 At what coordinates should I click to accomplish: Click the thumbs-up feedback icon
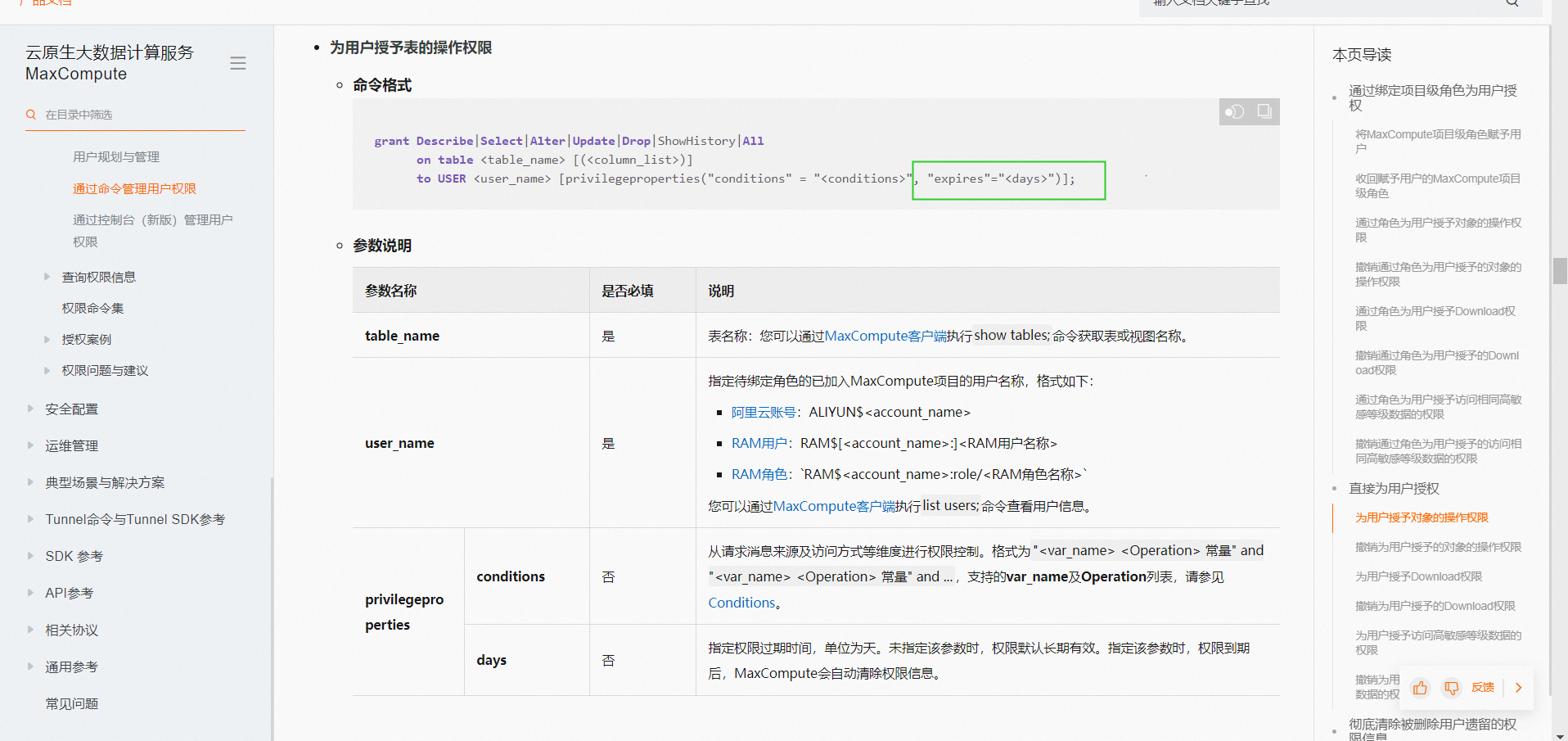pyautogui.click(x=1420, y=688)
